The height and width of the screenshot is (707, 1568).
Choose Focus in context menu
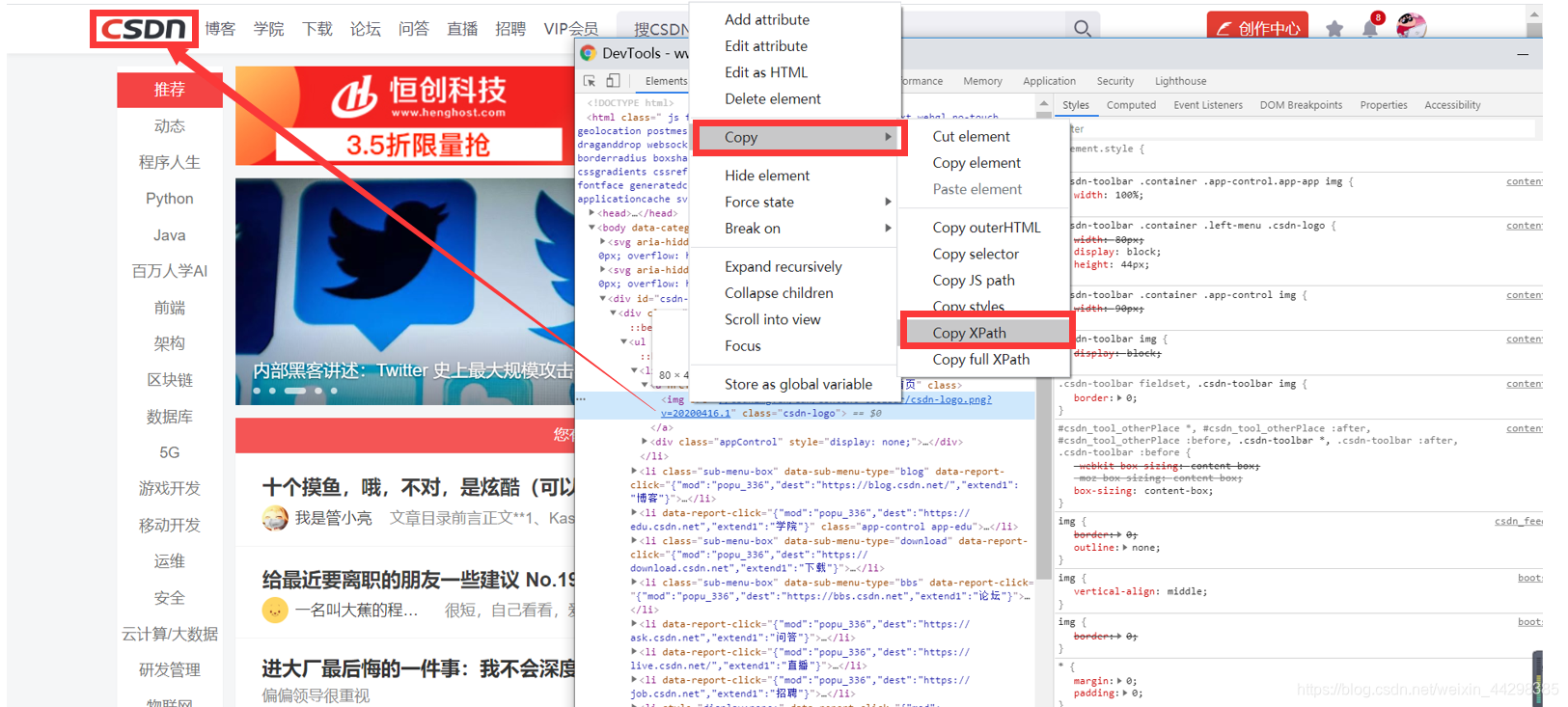(743, 346)
